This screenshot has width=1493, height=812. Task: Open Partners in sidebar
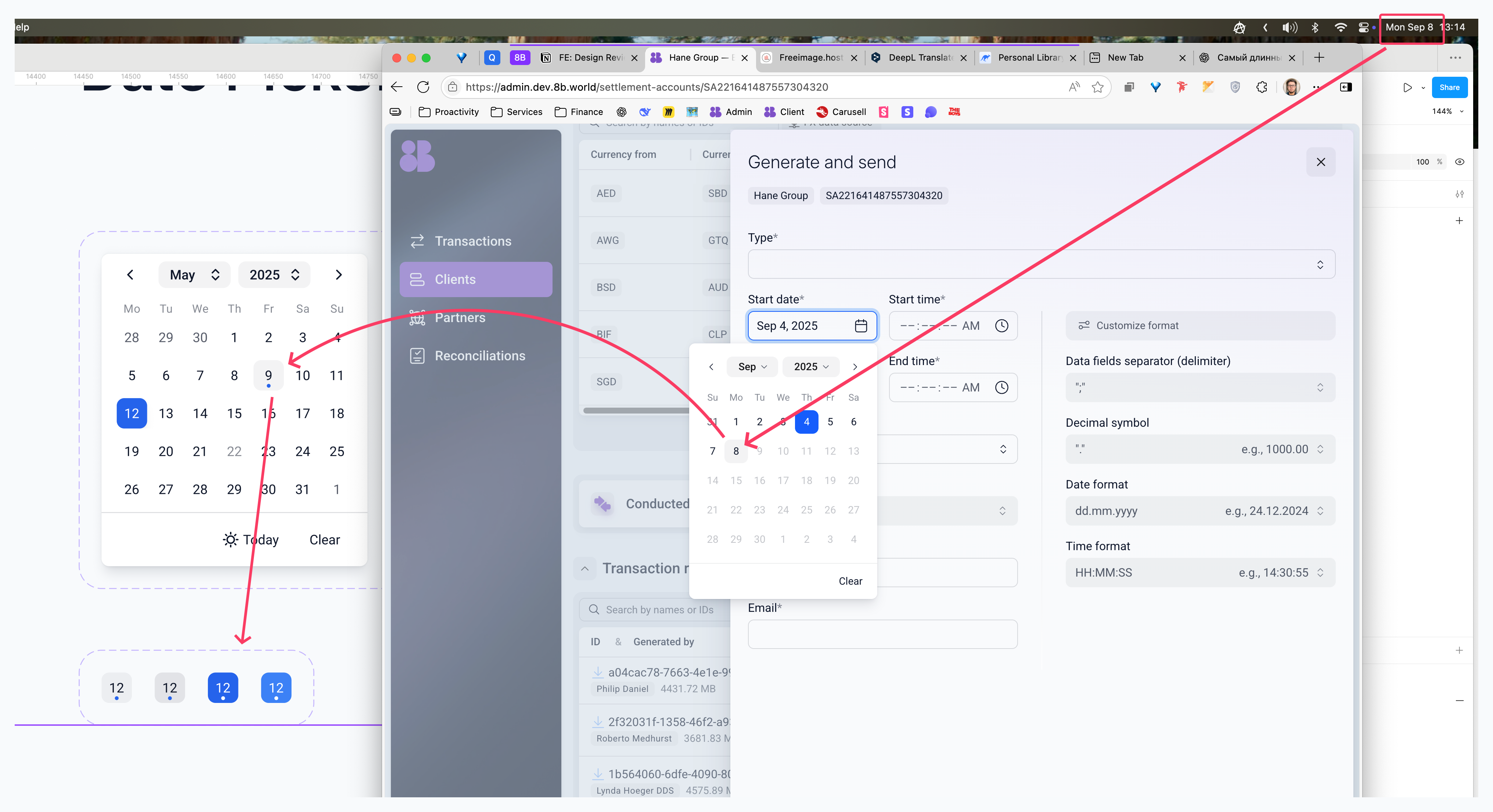click(475, 318)
